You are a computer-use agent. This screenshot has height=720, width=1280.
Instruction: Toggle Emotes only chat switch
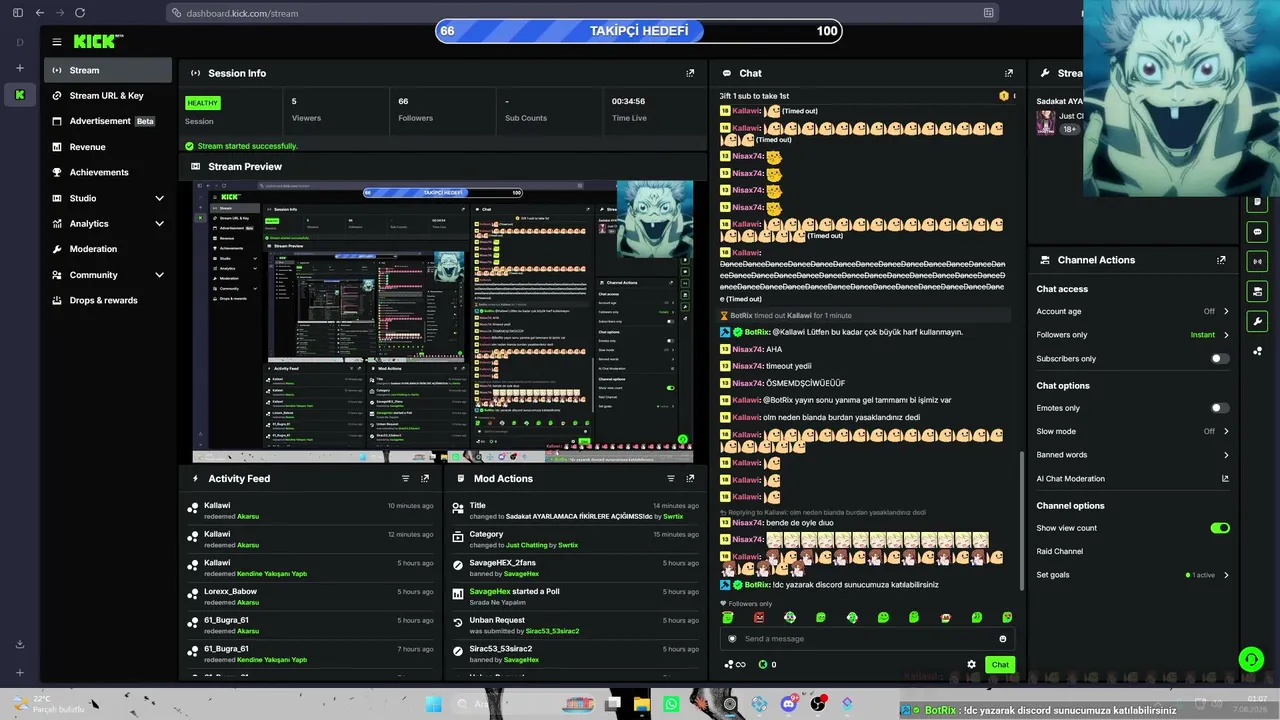click(1220, 408)
